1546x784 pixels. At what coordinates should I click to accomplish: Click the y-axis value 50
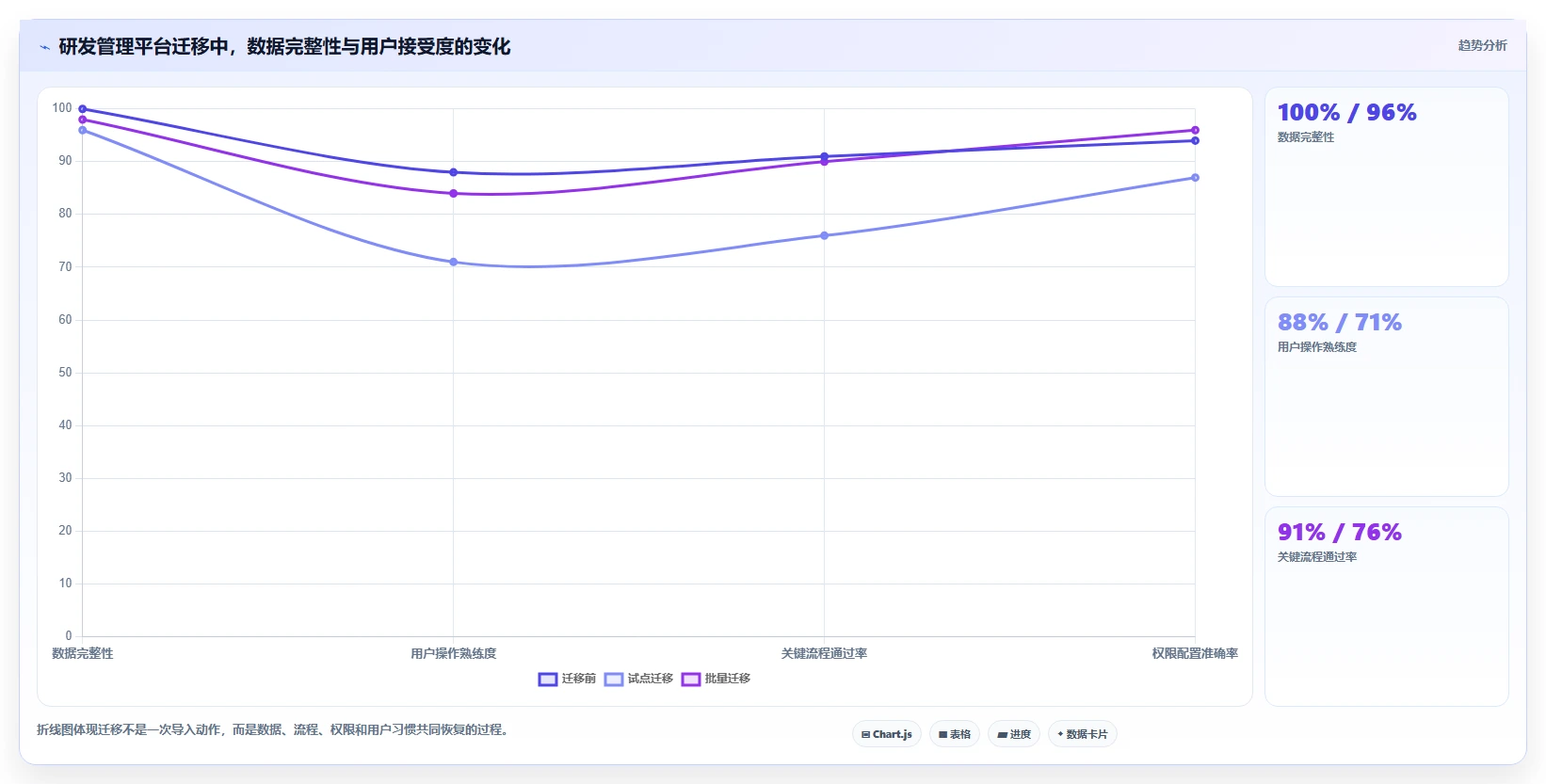[x=65, y=373]
